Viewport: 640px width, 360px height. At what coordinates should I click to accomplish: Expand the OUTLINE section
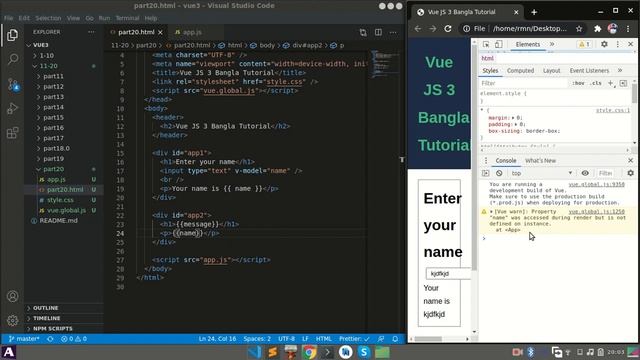click(45, 308)
